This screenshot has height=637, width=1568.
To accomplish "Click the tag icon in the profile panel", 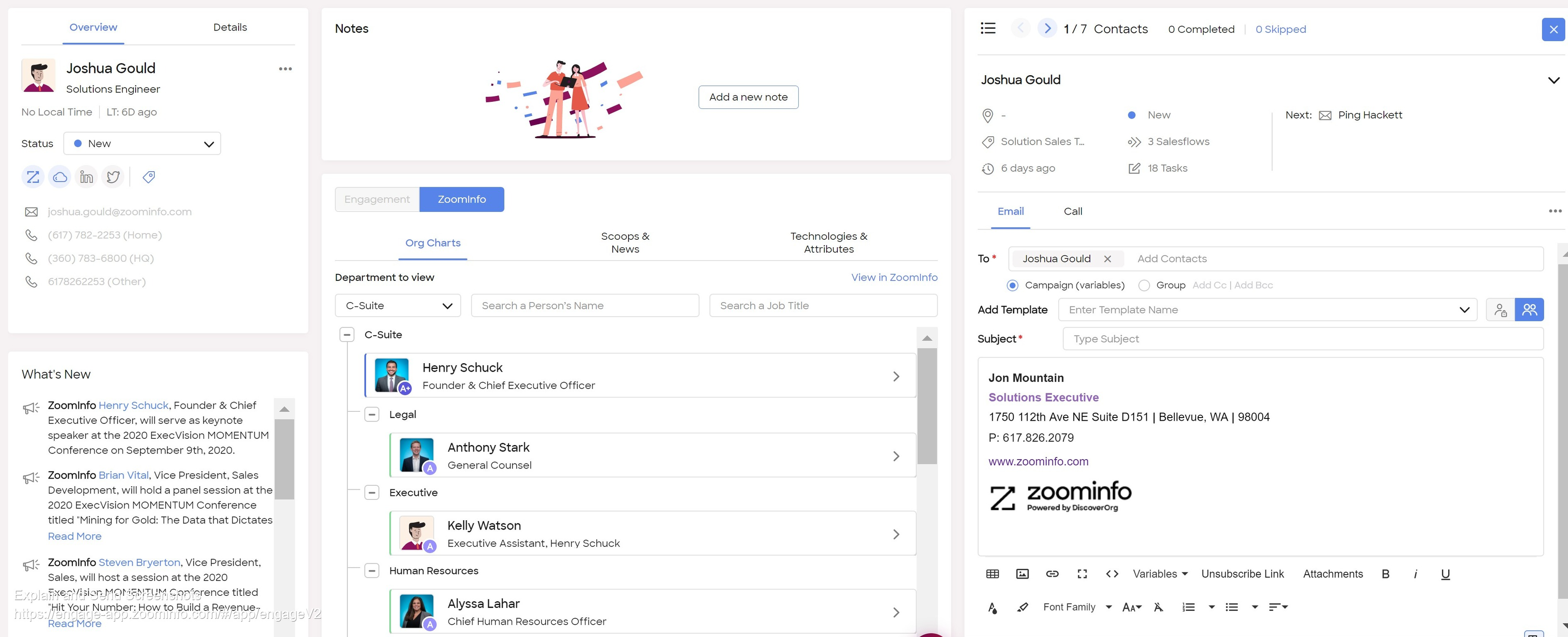I will (x=149, y=177).
